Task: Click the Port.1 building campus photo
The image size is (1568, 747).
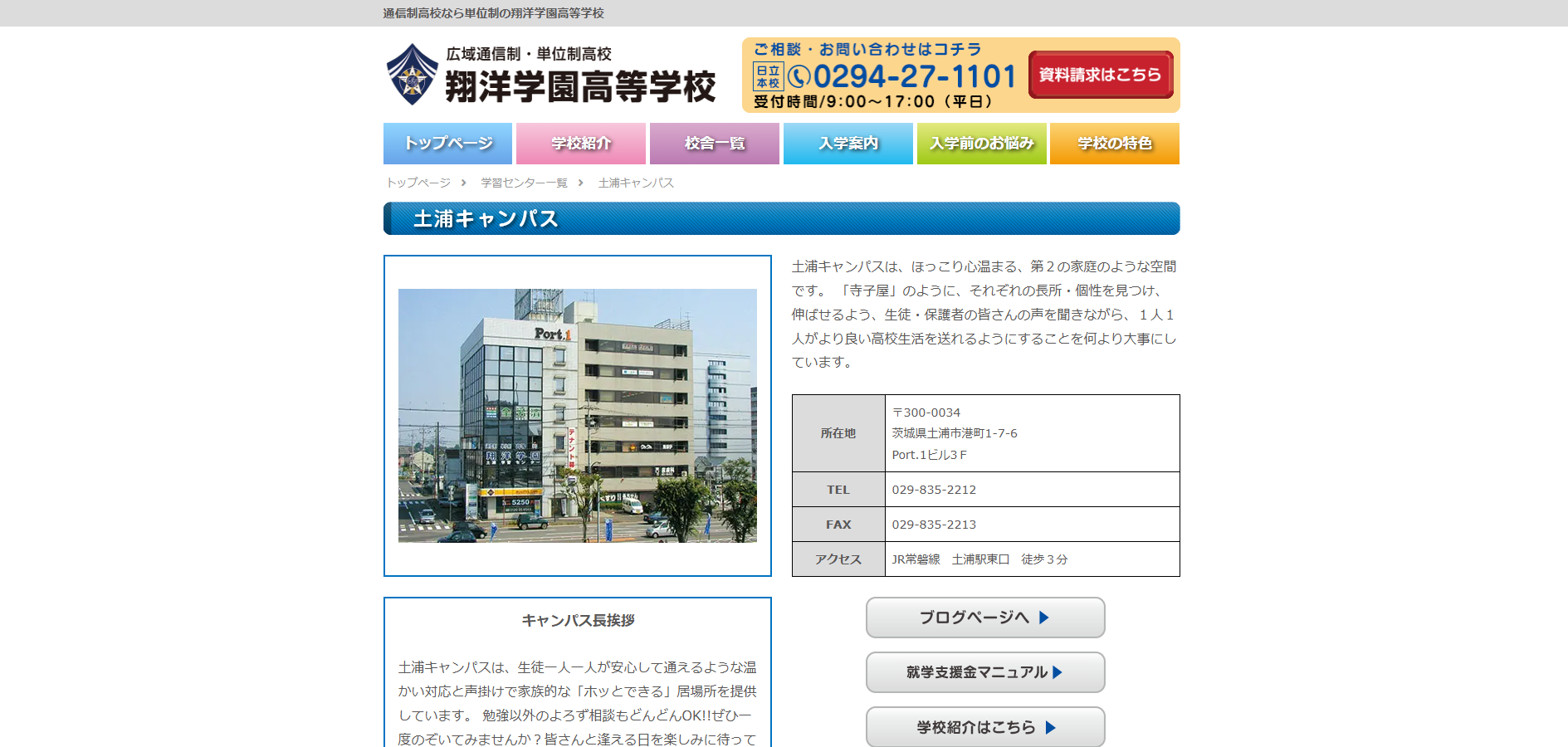Action: (x=577, y=416)
